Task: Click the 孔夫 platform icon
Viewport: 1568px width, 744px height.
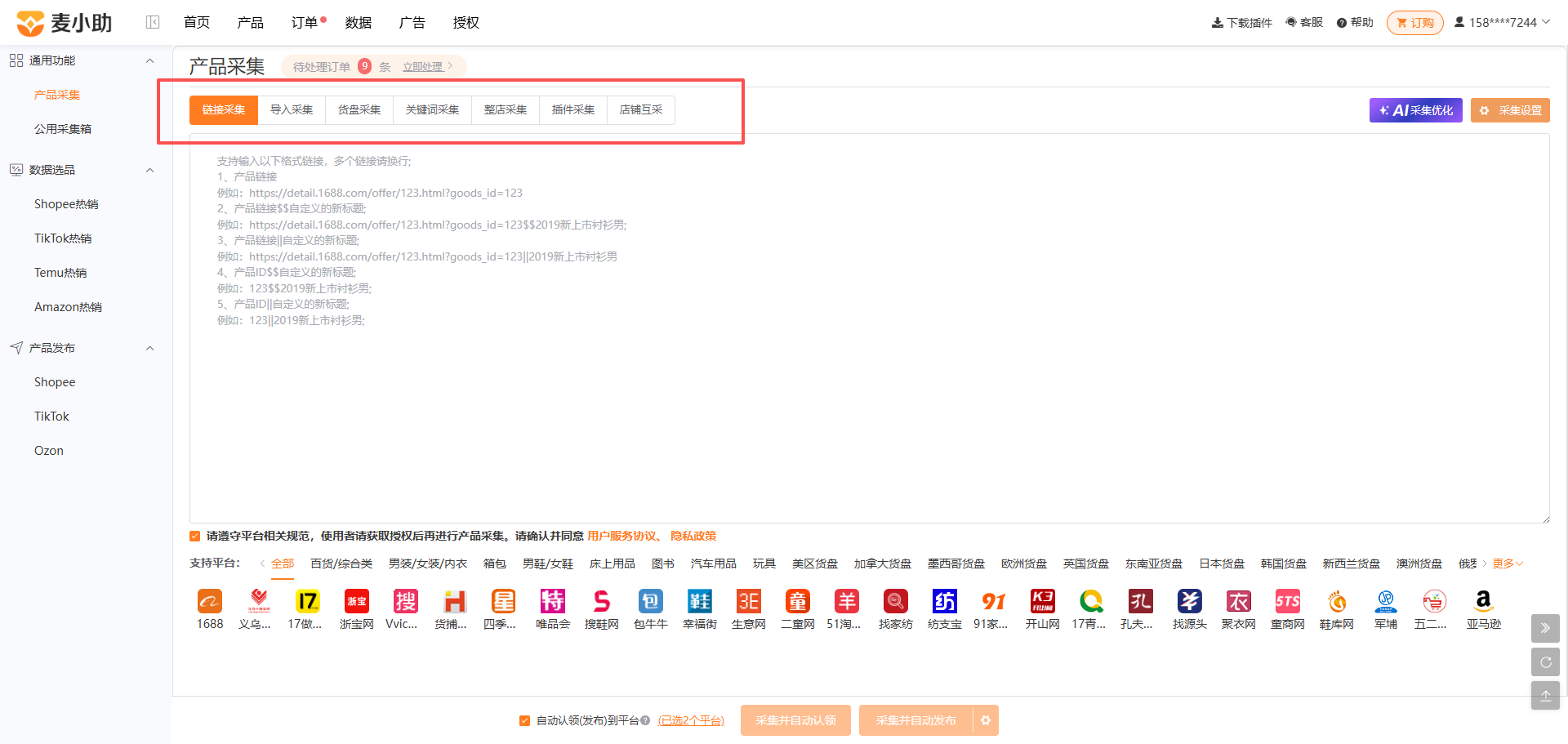Action: pos(1141,602)
